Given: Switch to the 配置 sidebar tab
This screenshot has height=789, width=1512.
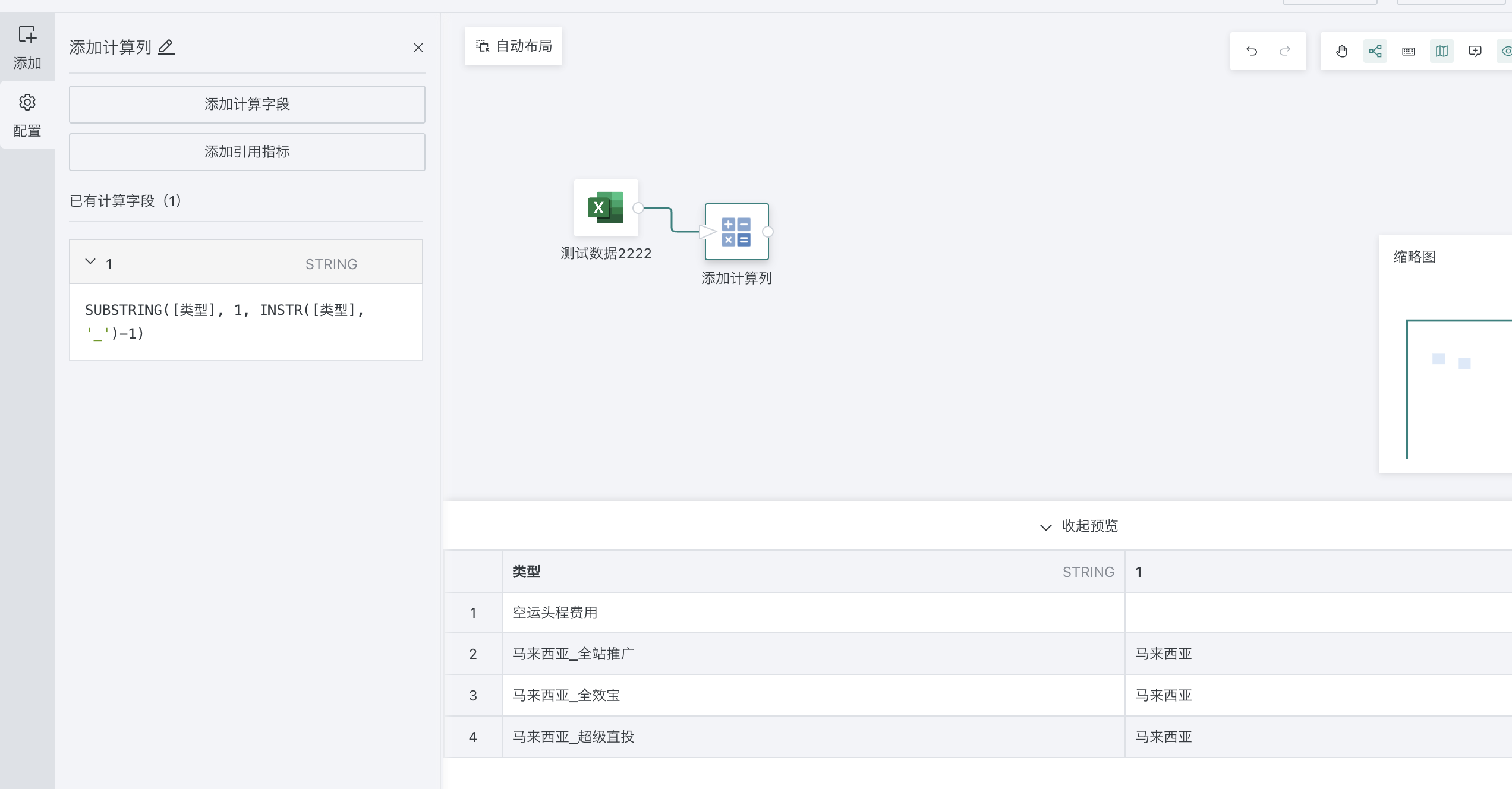Looking at the screenshot, I should [27, 114].
